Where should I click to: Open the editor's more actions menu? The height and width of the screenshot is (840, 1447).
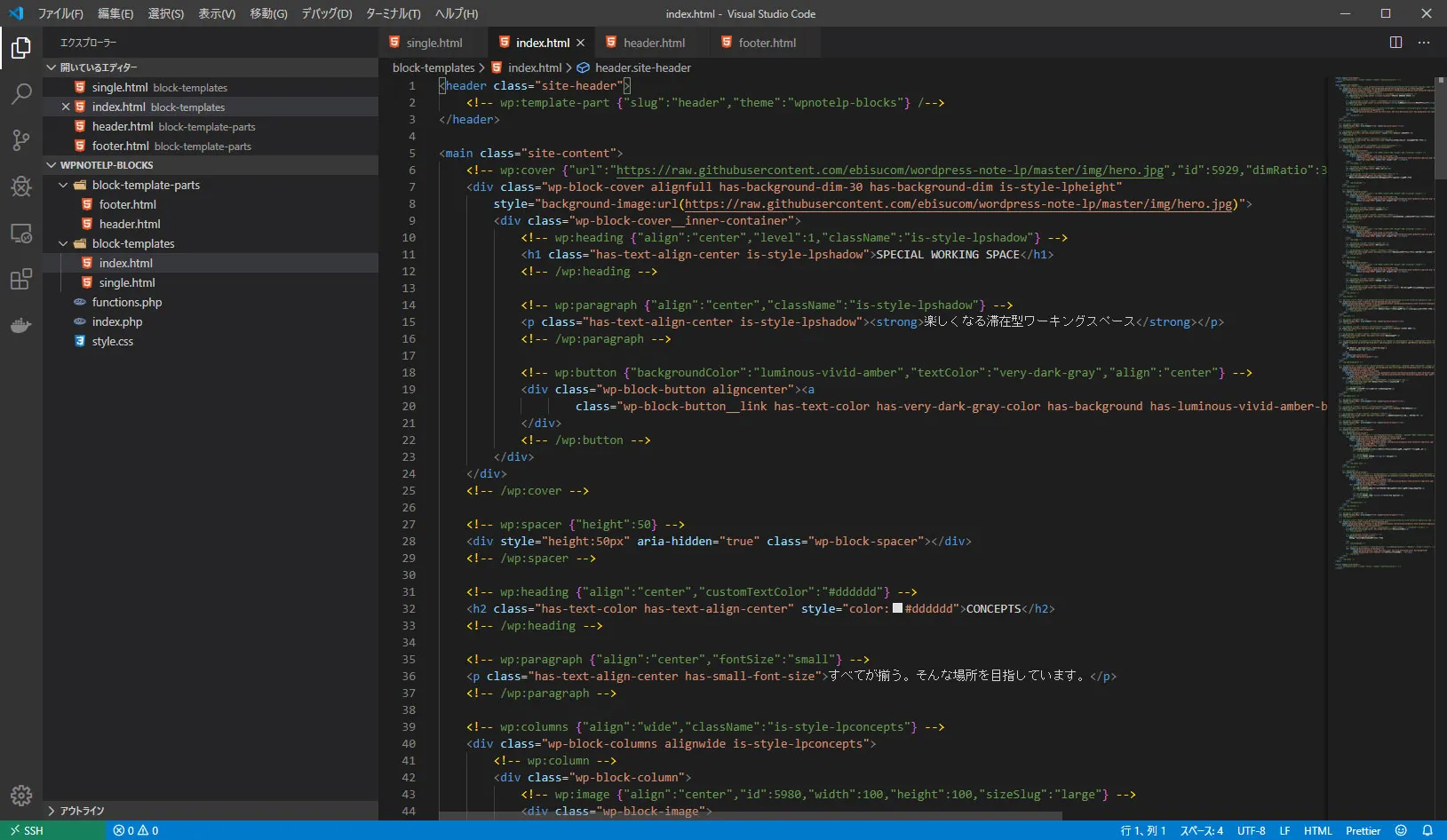1424,43
